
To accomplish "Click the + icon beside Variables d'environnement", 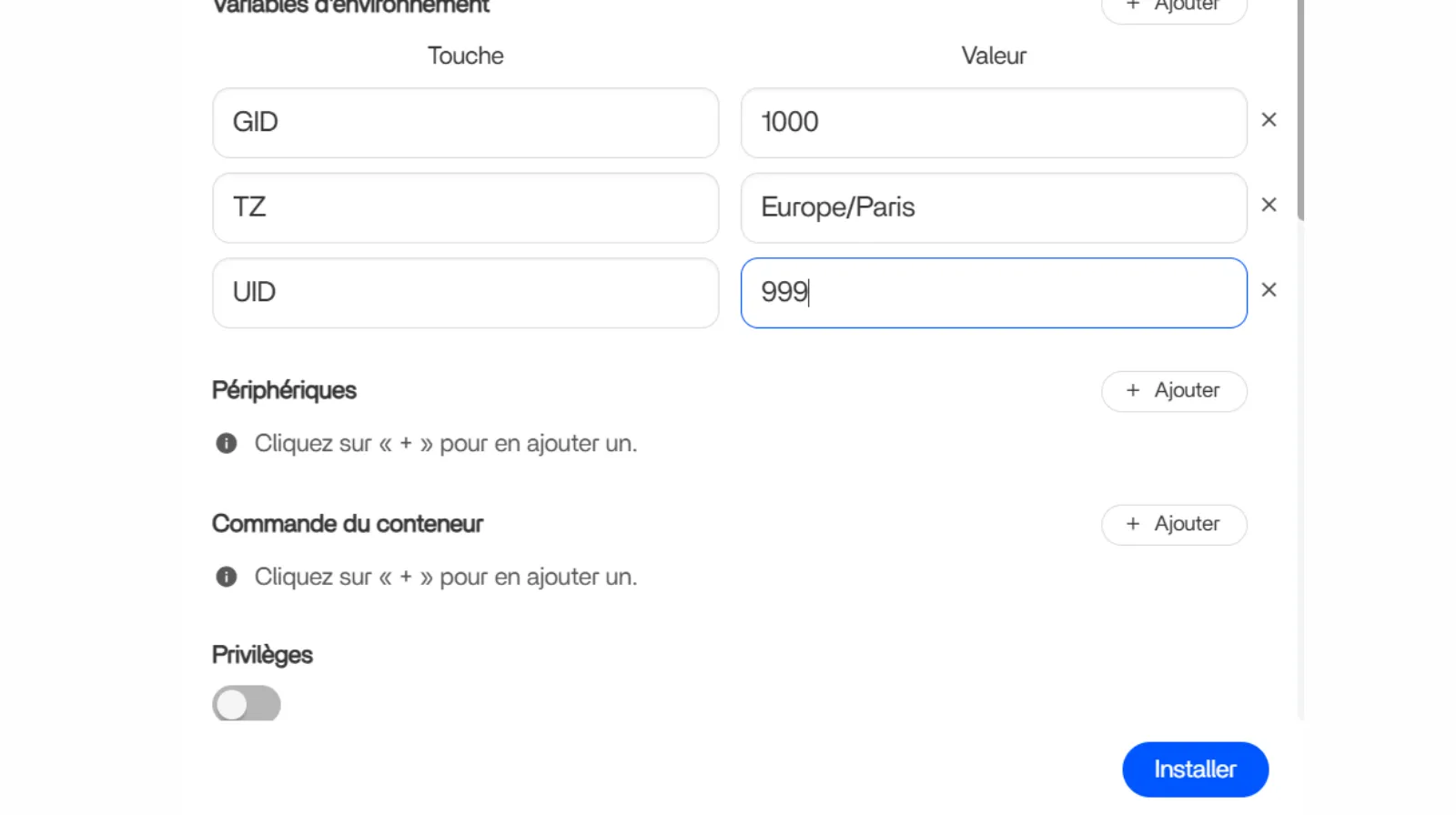I will 1131,5.
